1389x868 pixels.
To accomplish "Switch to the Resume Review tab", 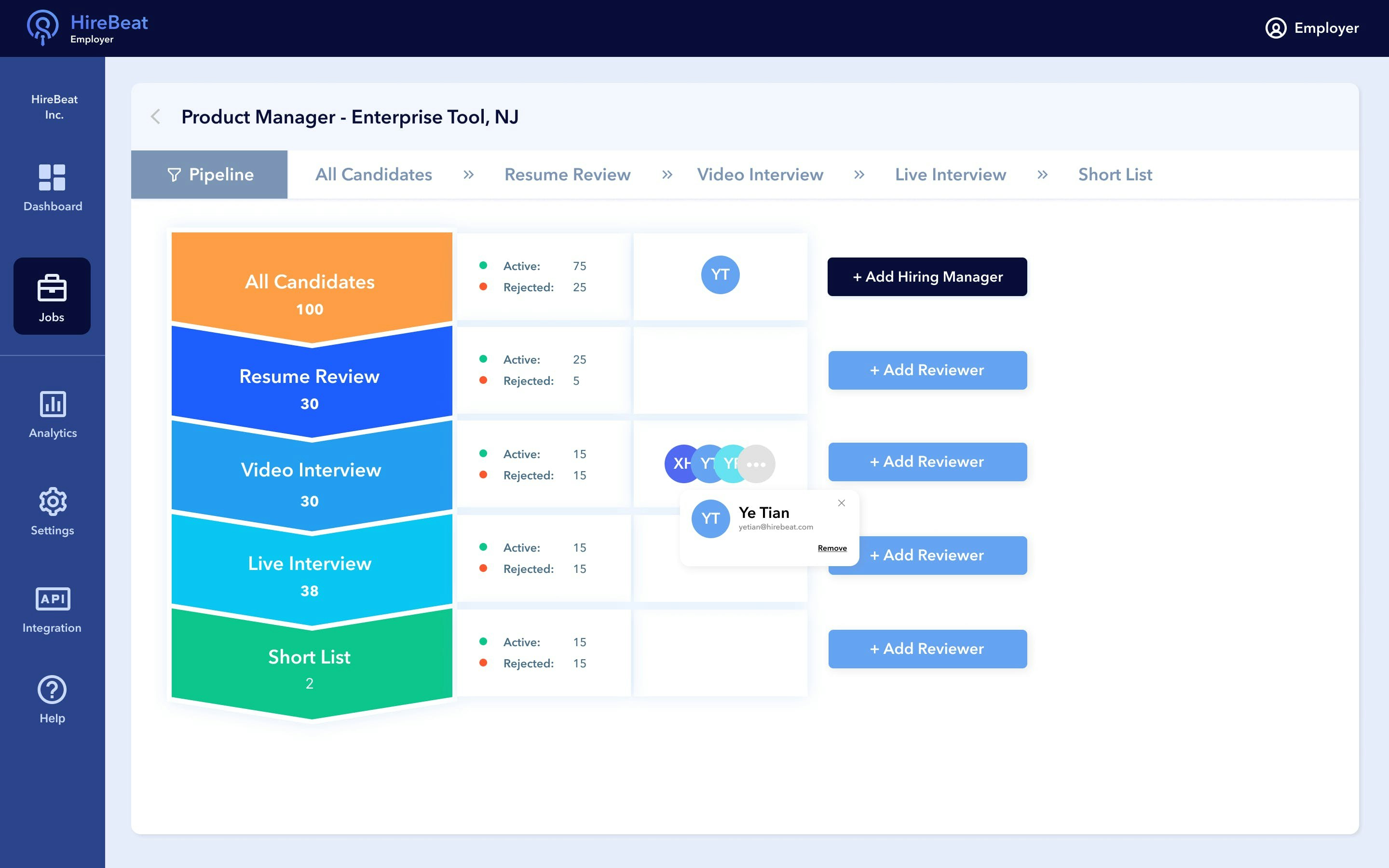I will point(568,175).
